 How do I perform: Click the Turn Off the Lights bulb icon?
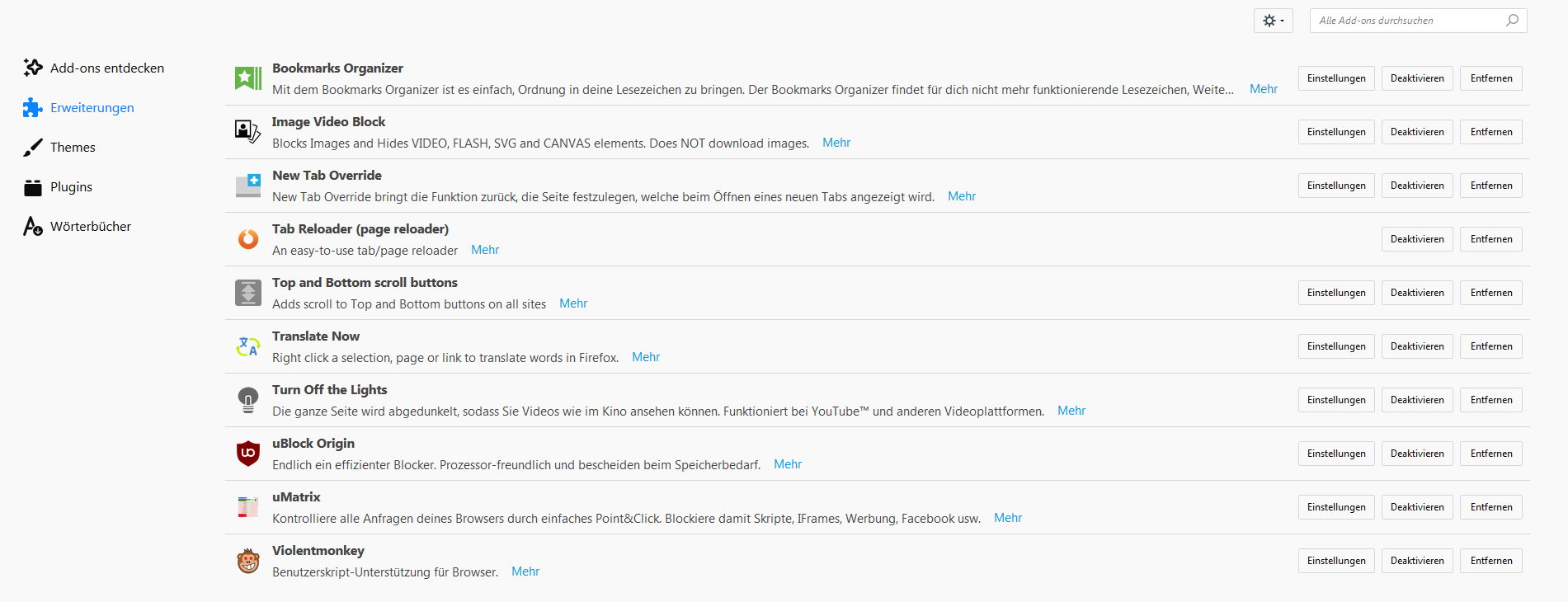247,400
